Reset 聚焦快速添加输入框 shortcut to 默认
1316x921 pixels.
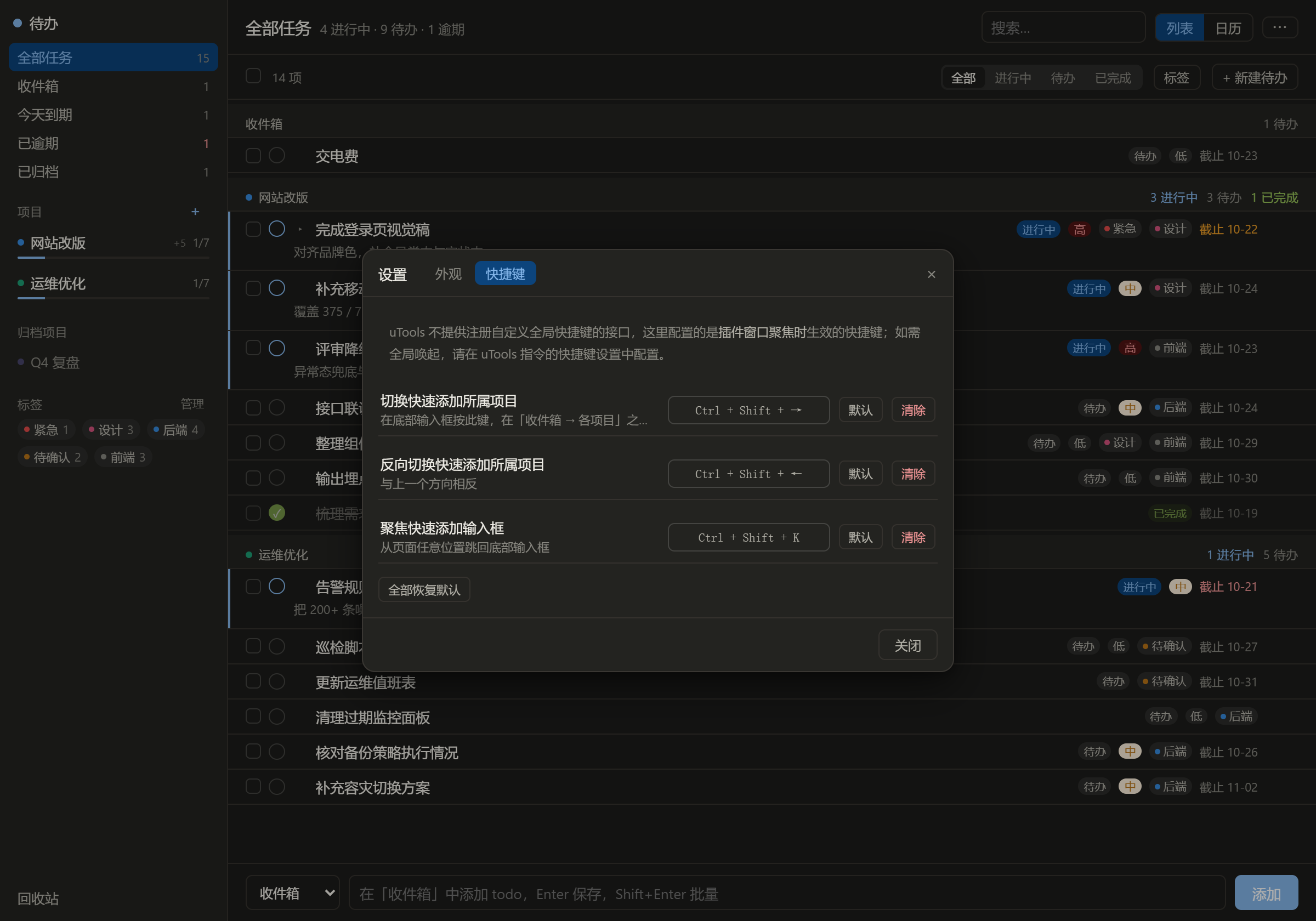click(x=860, y=537)
